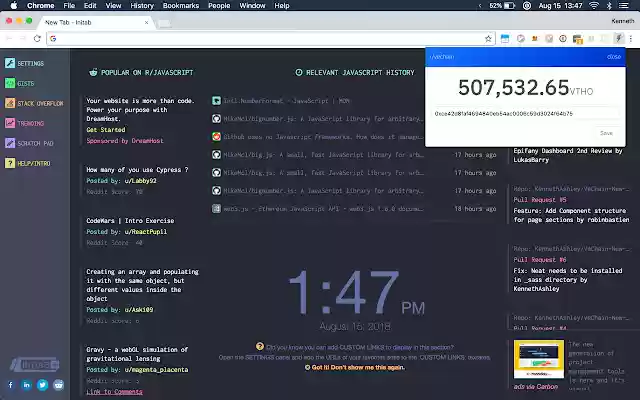The height and width of the screenshot is (400, 640).
Task: Open Pull Request #6 link
Action: [540, 260]
